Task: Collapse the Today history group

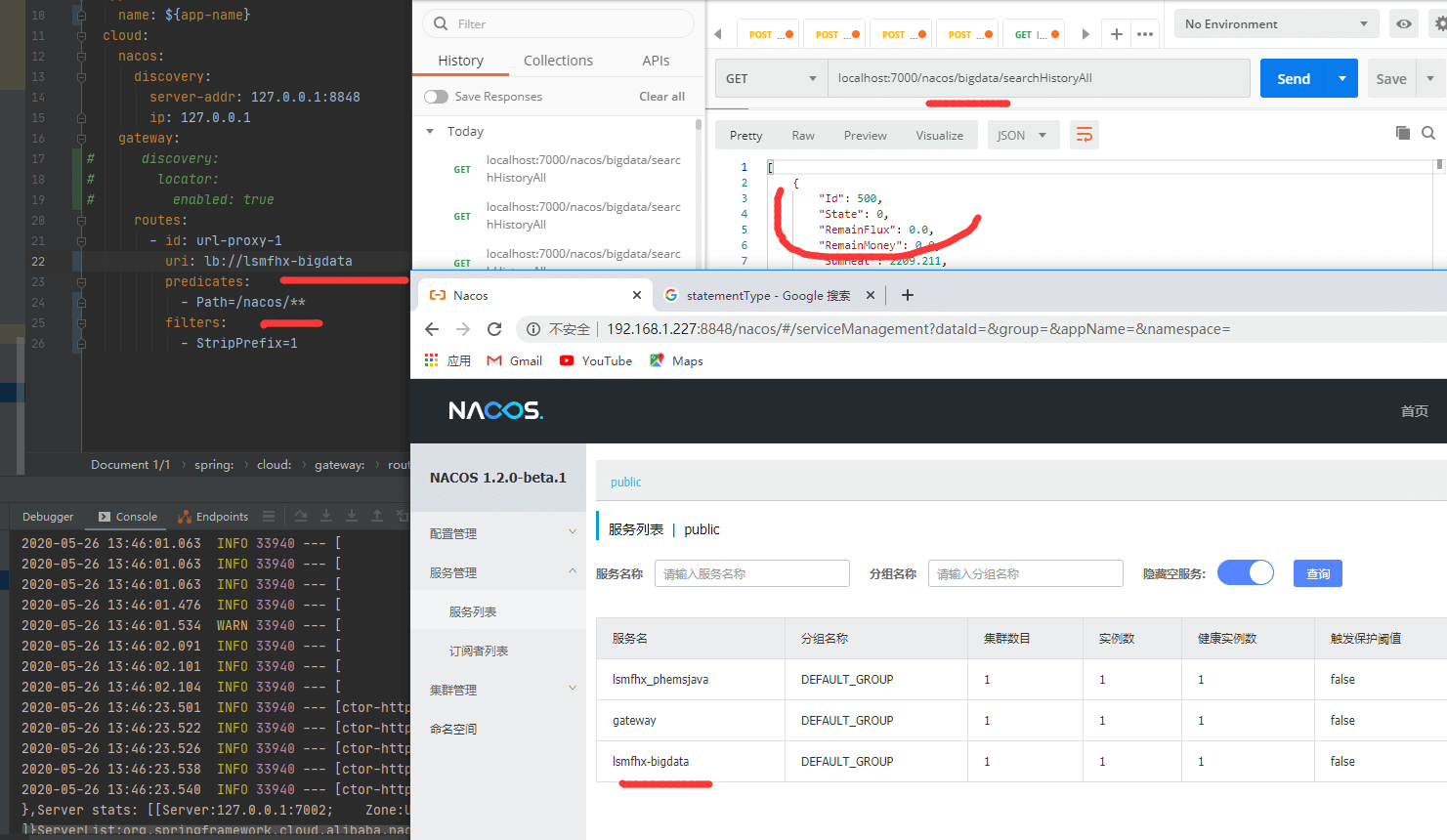Action: [430, 132]
